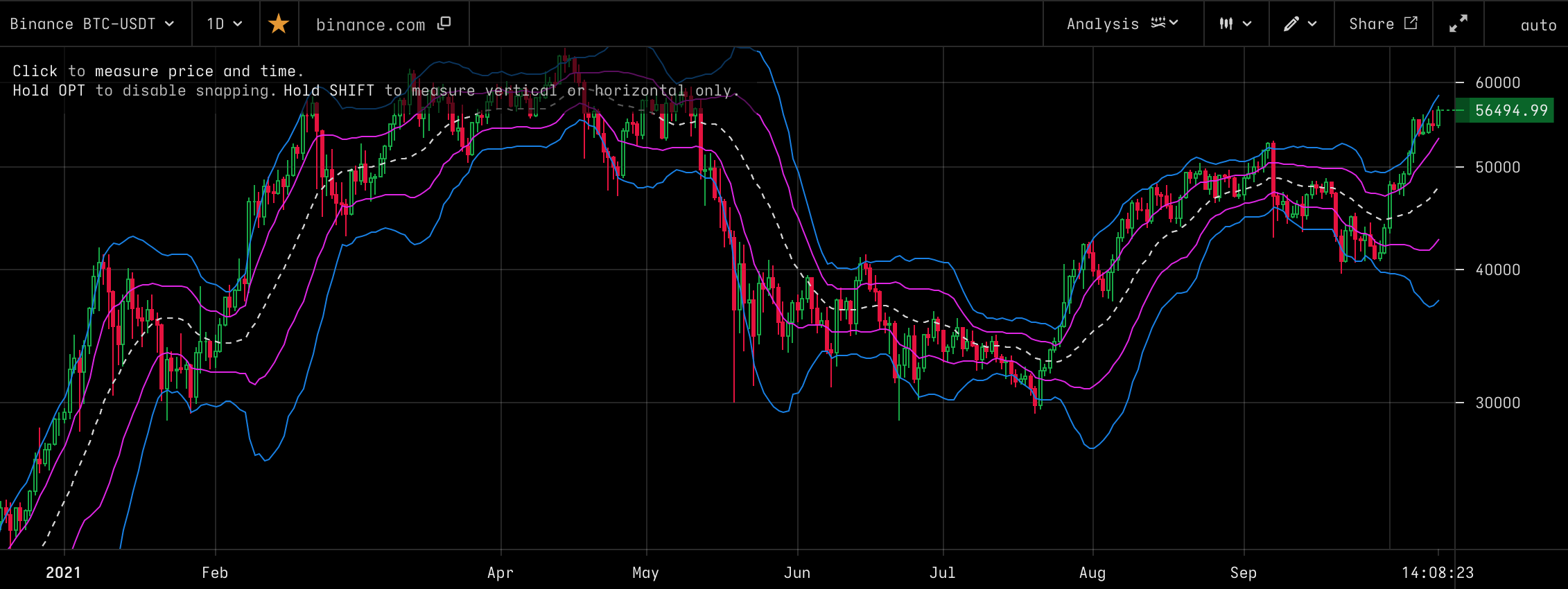The width and height of the screenshot is (1568, 589).
Task: Click the Jul time axis label
Action: (943, 572)
